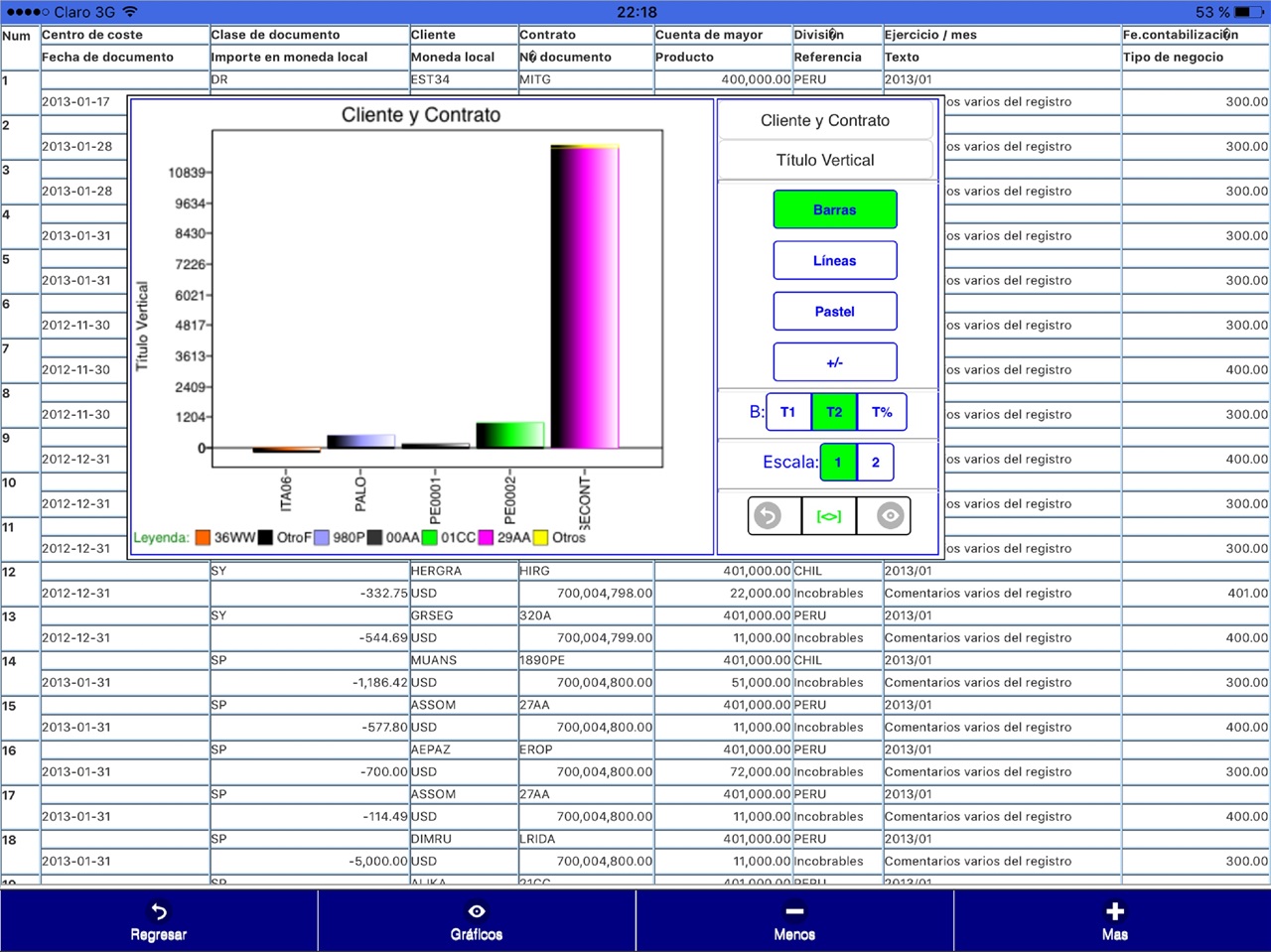Viewport: 1271px width, 952px height.
Task: Click the green 01CC legend swatch
Action: [x=430, y=537]
